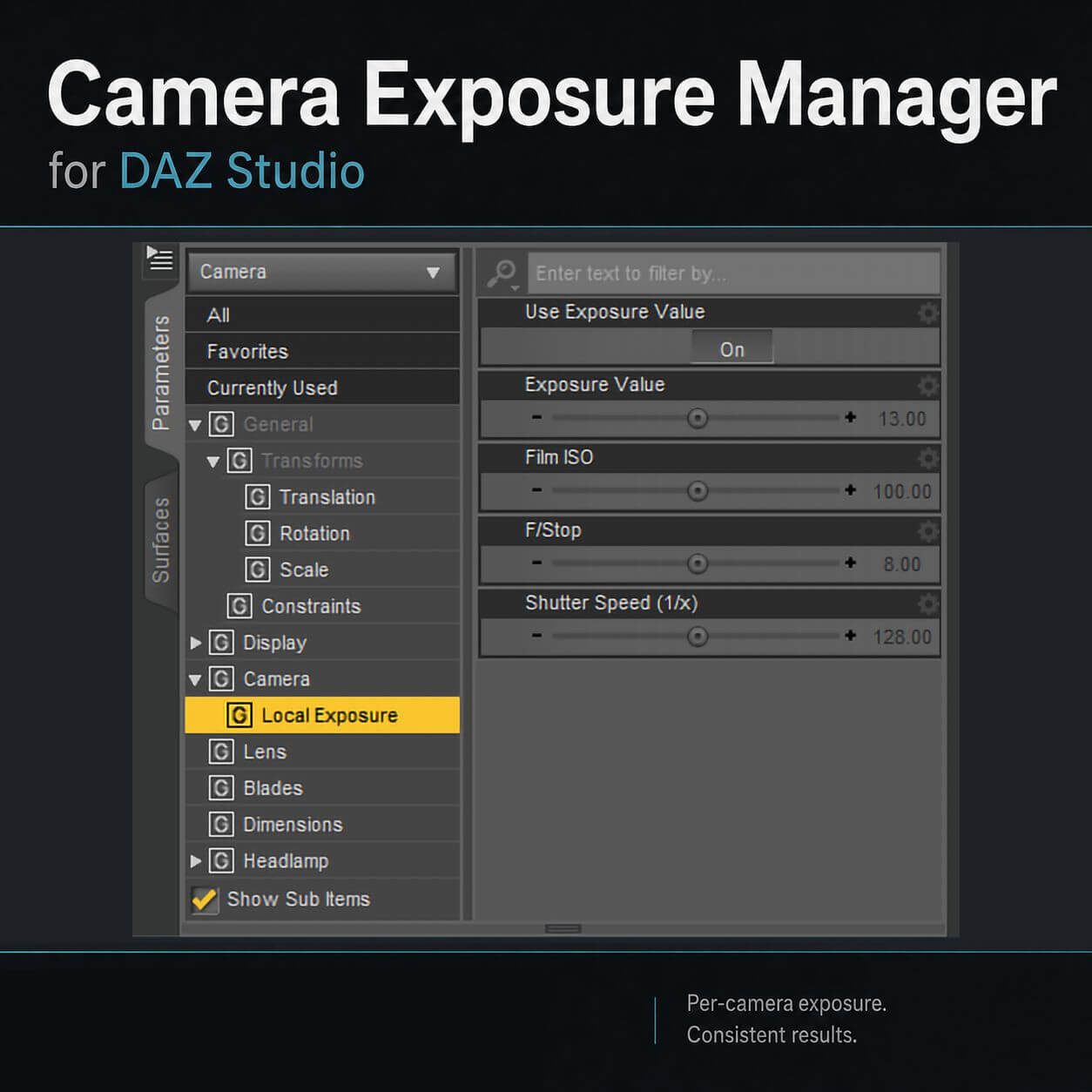
Task: Open Use Exposure Value gear settings
Action: point(928,313)
